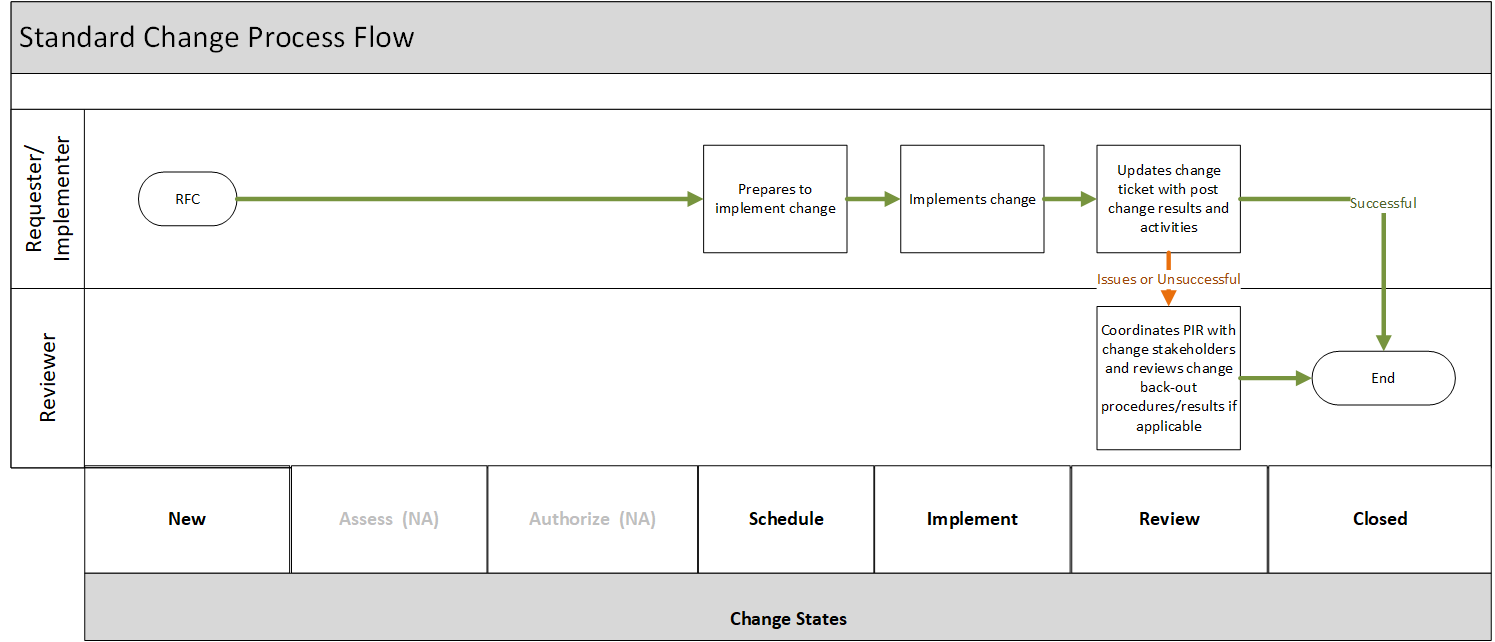Screen dimensions: 1495x642
Task: Select the New change state cell
Action: point(187,519)
